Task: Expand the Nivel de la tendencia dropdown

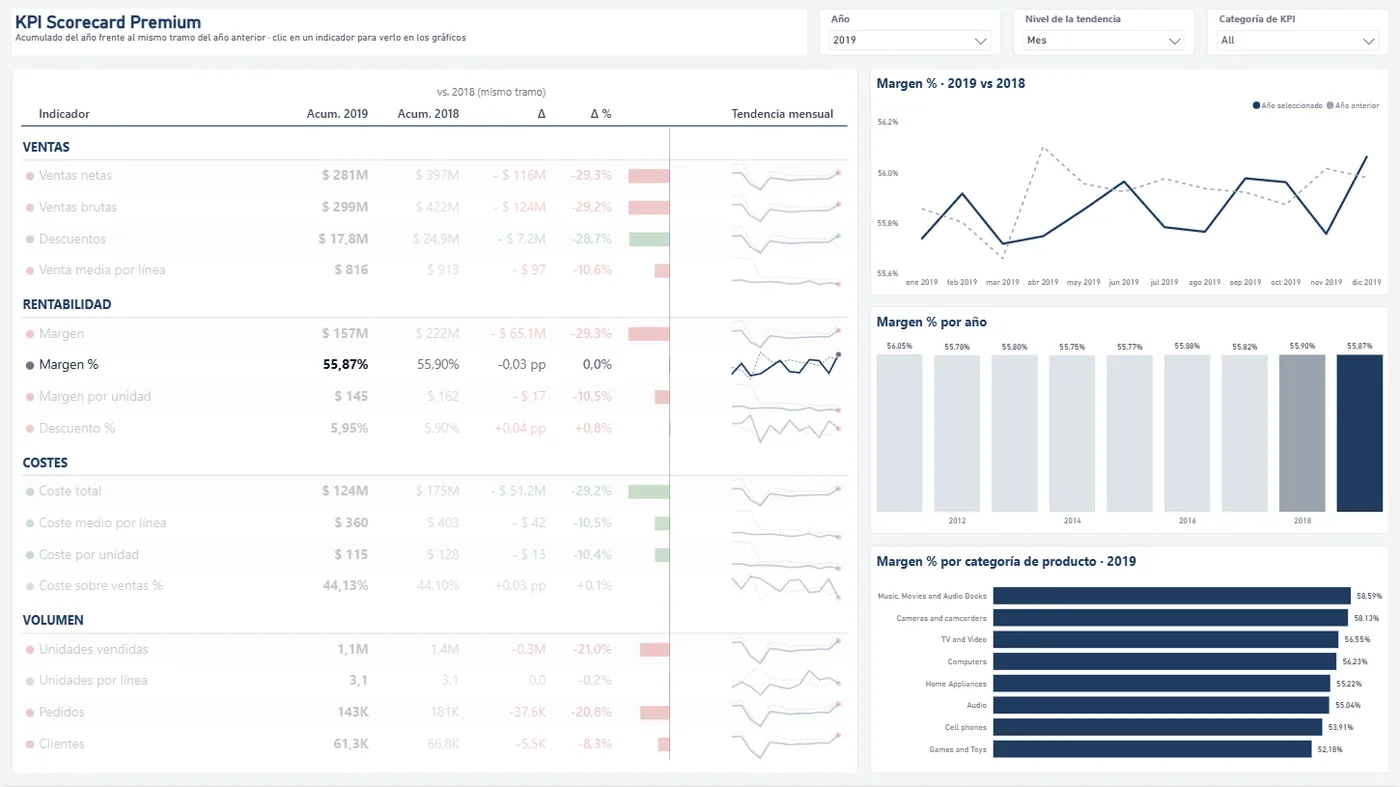Action: pyautogui.click(x=1104, y=41)
